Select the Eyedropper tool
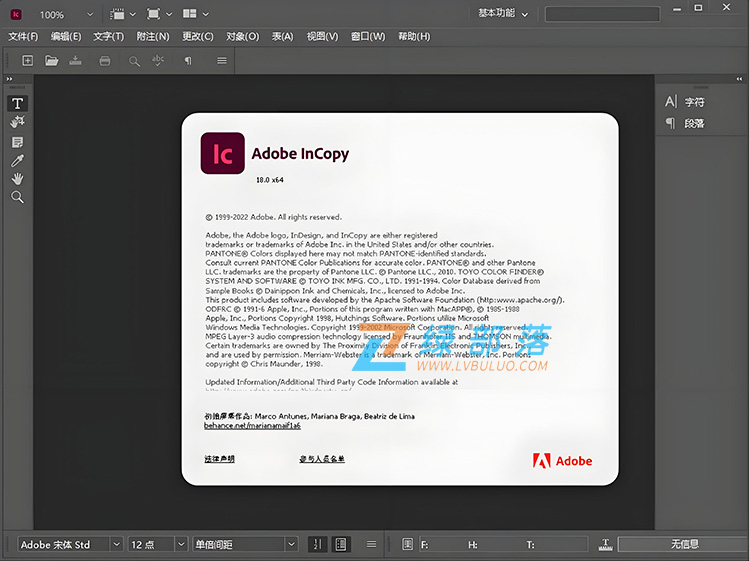Image resolution: width=750 pixels, height=561 pixels. tap(17, 160)
